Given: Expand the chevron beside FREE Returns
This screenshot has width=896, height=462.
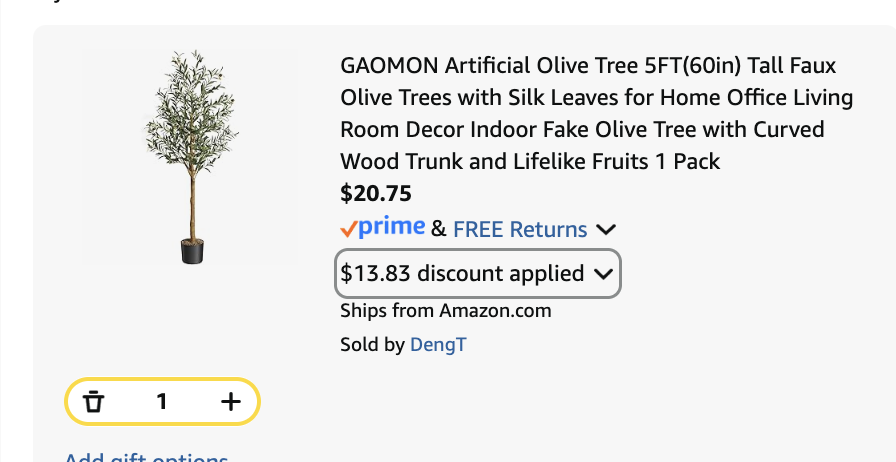Looking at the screenshot, I should click(605, 230).
